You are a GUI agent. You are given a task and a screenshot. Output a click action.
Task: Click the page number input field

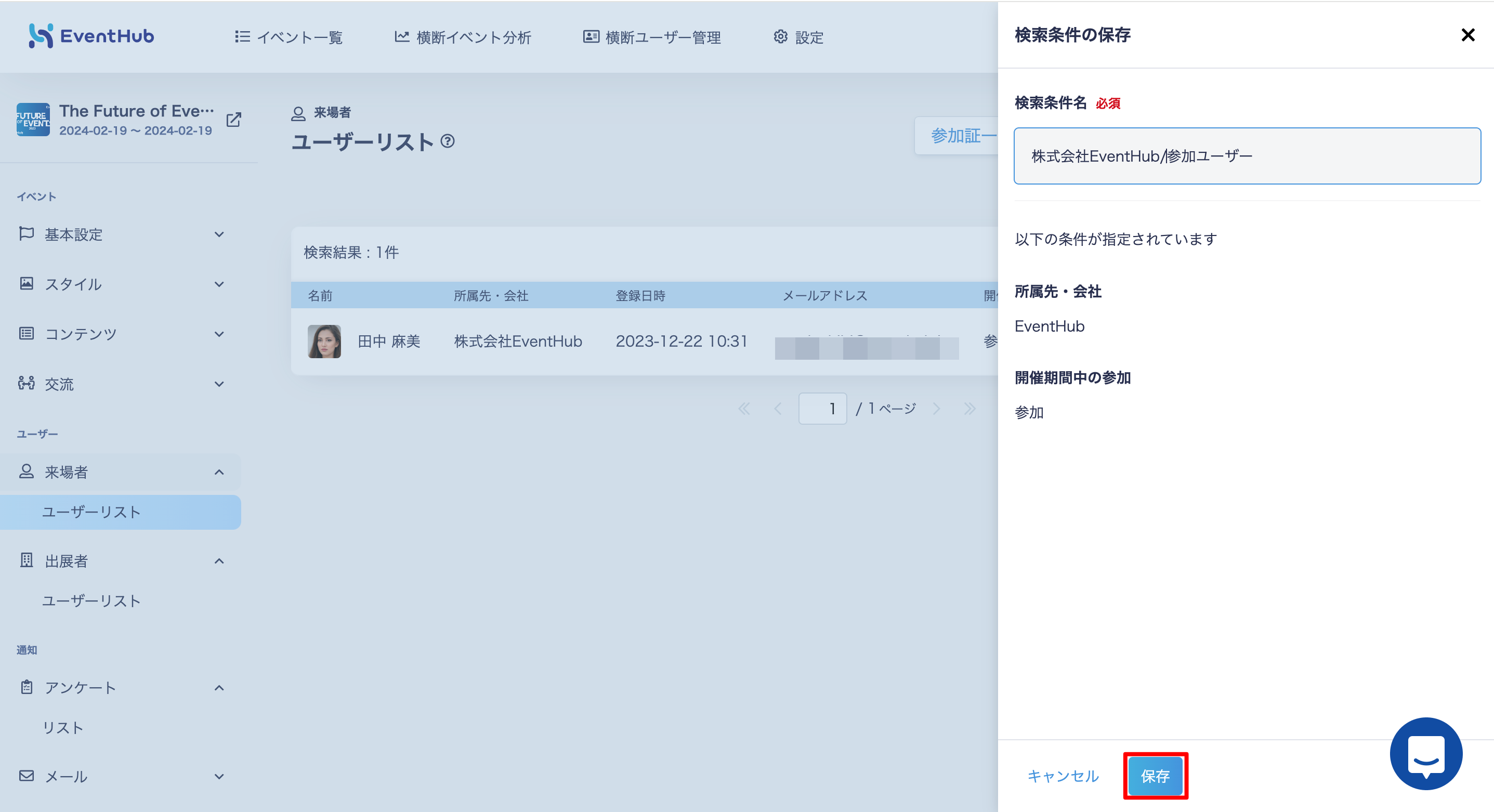point(822,409)
